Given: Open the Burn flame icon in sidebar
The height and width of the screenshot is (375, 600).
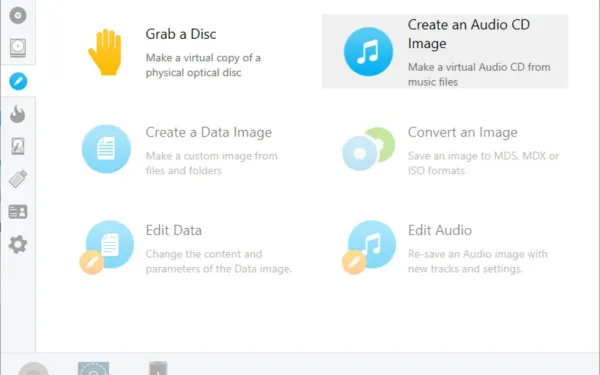Looking at the screenshot, I should pyautogui.click(x=18, y=114).
